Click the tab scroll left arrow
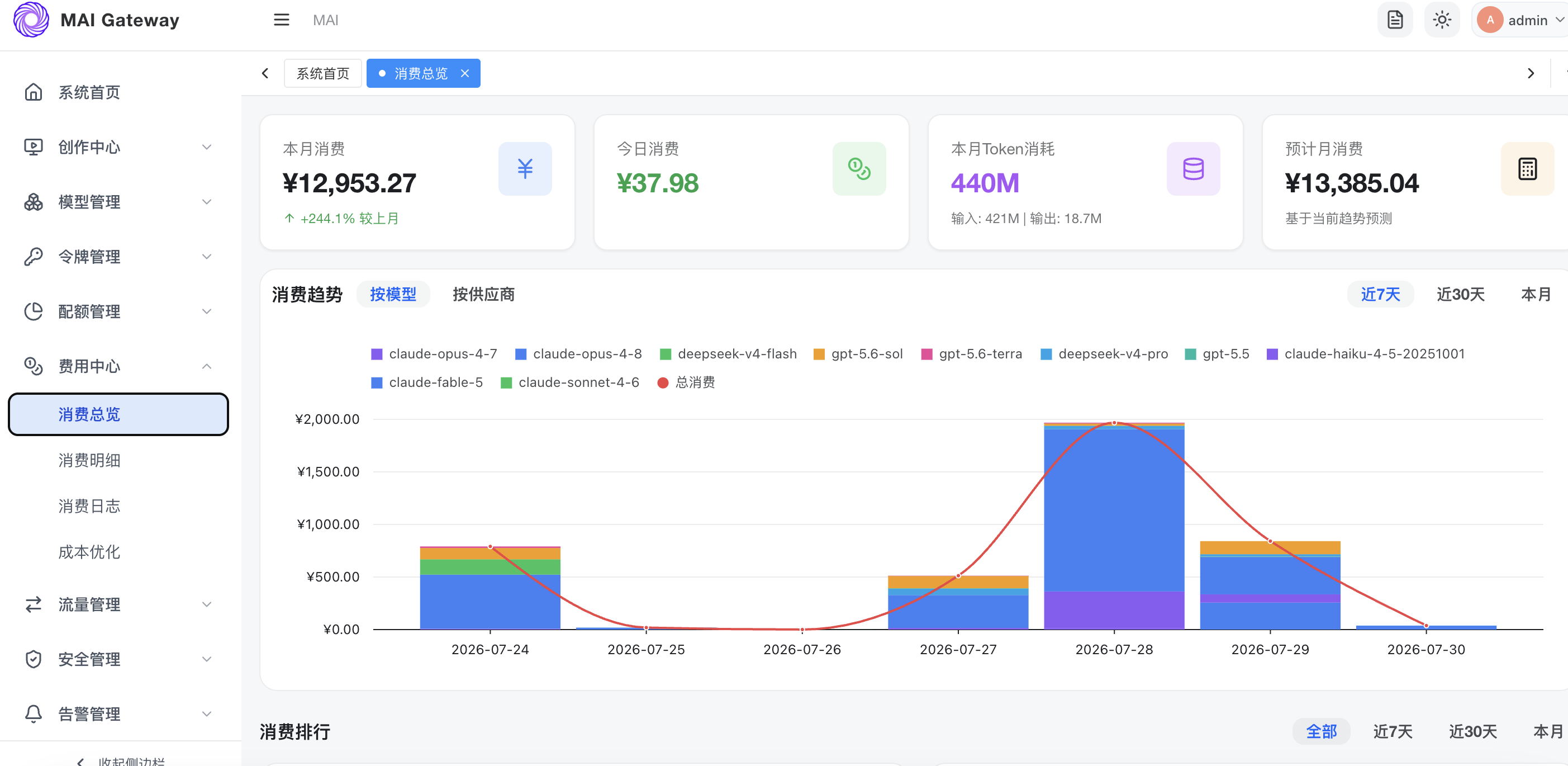 click(265, 73)
